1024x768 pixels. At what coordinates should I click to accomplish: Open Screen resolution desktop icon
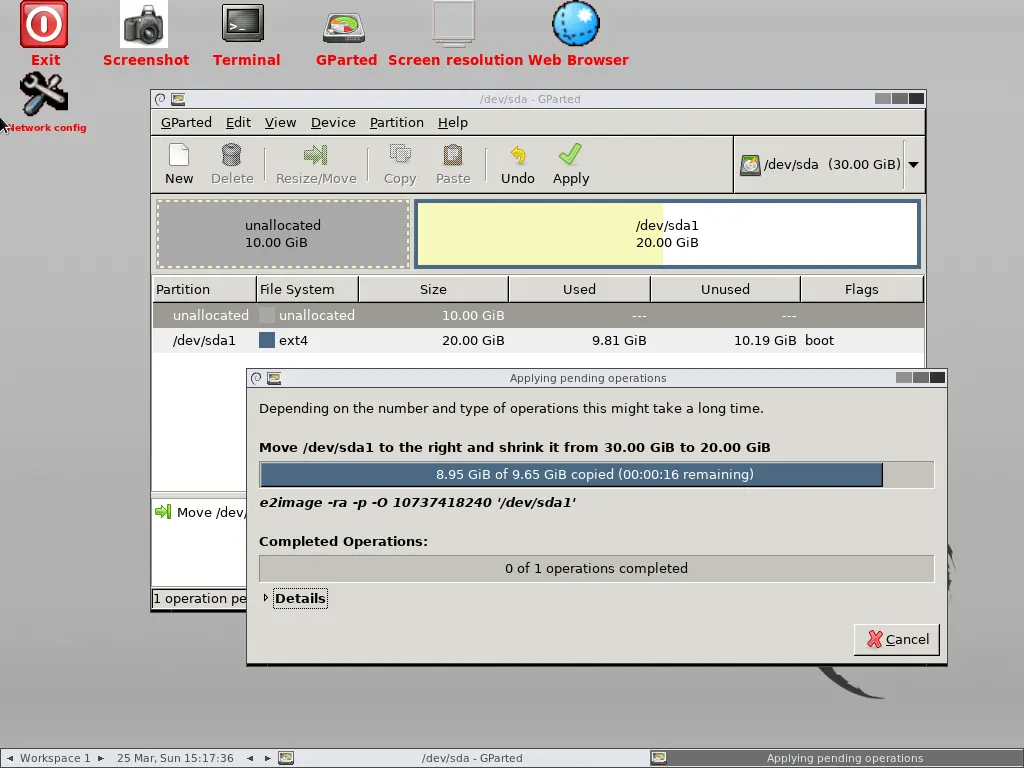point(453,24)
